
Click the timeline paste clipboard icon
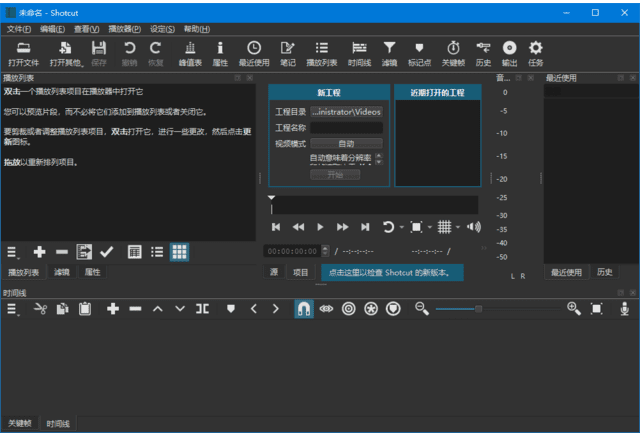click(85, 309)
